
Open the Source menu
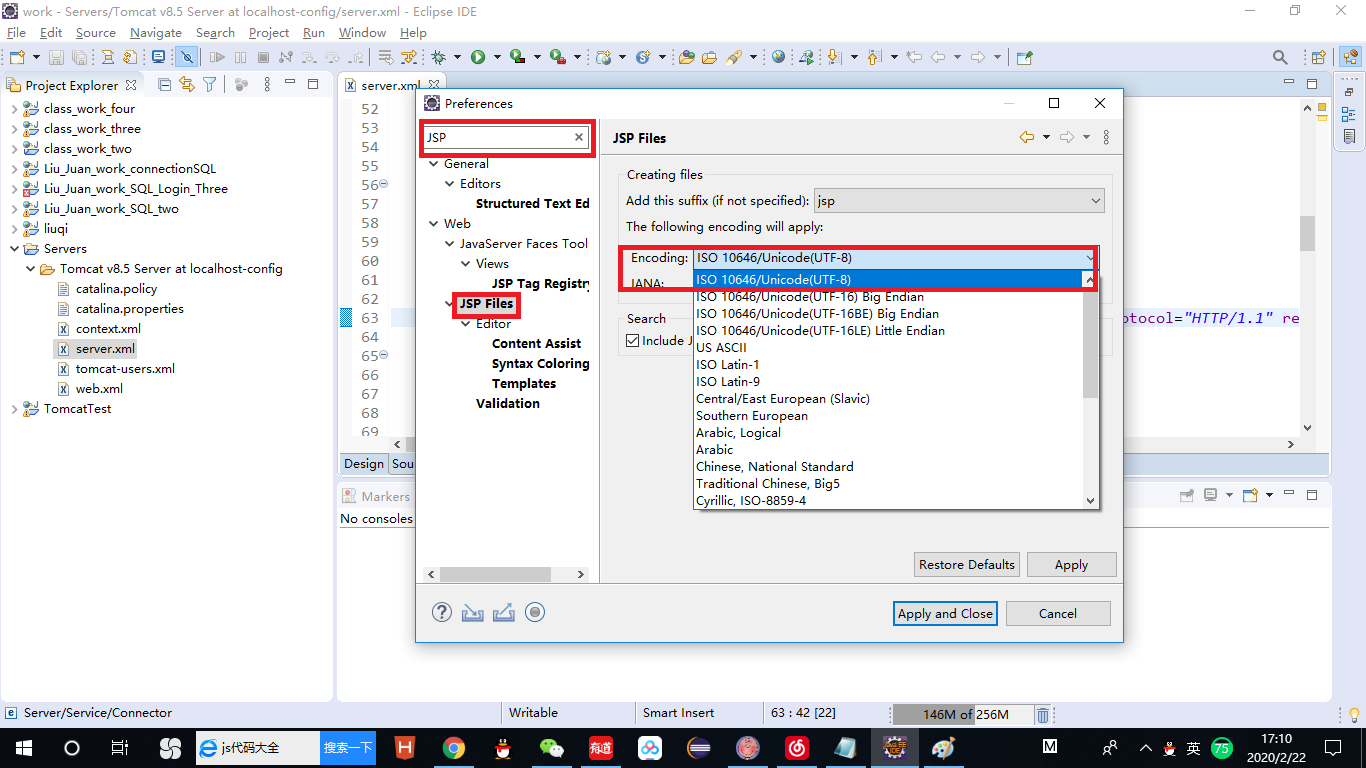click(96, 33)
